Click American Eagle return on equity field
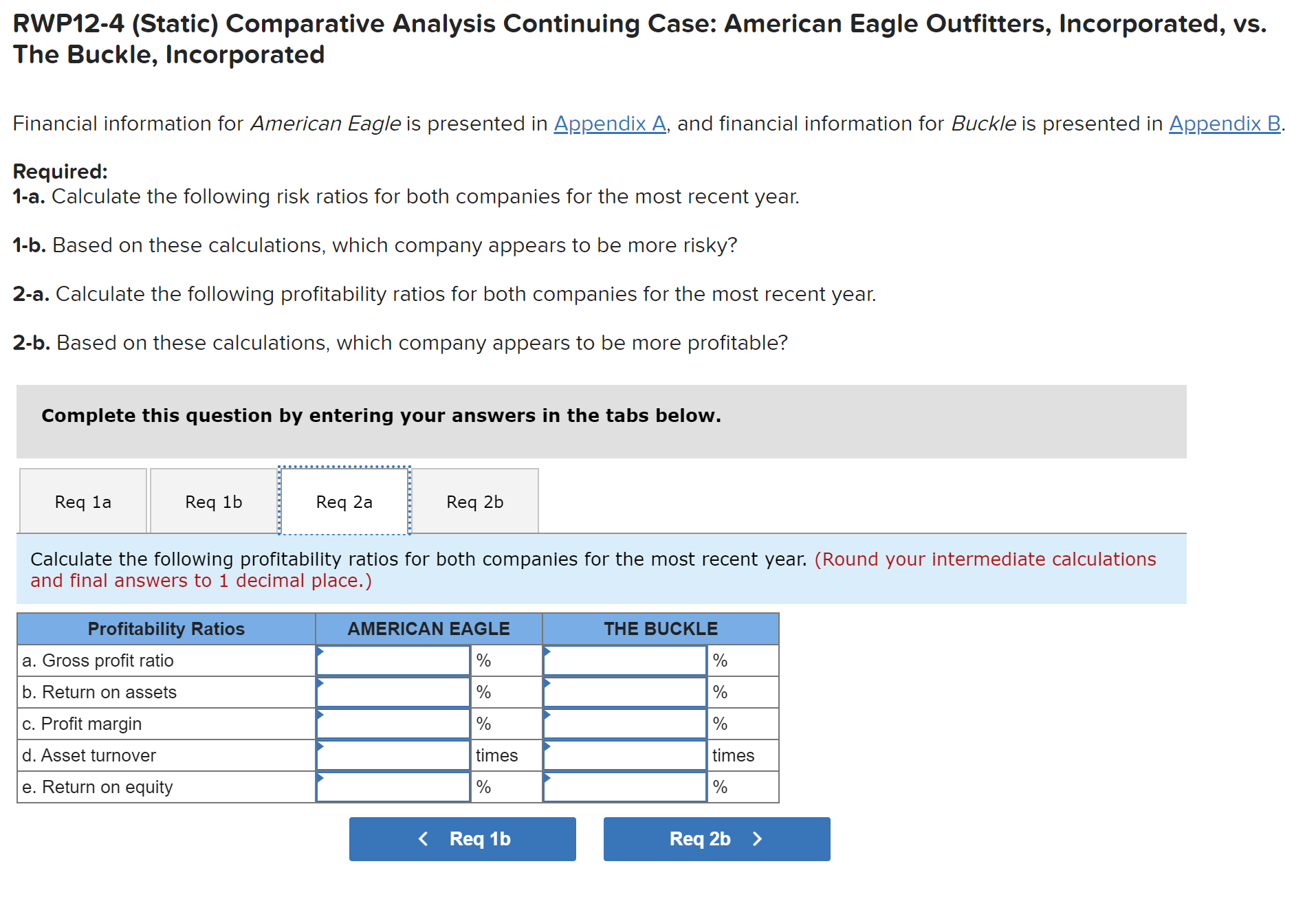The image size is (1316, 923). pyautogui.click(x=392, y=786)
